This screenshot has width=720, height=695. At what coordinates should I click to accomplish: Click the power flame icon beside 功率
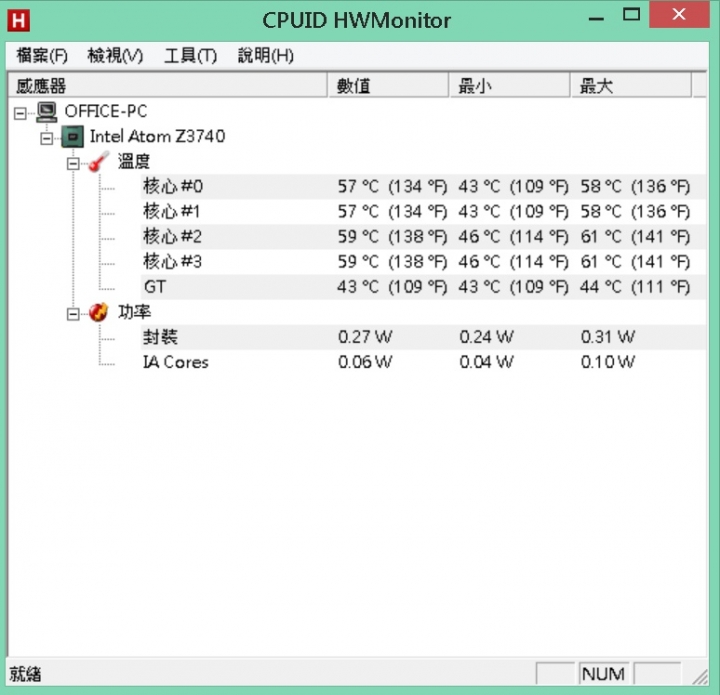[x=99, y=312]
